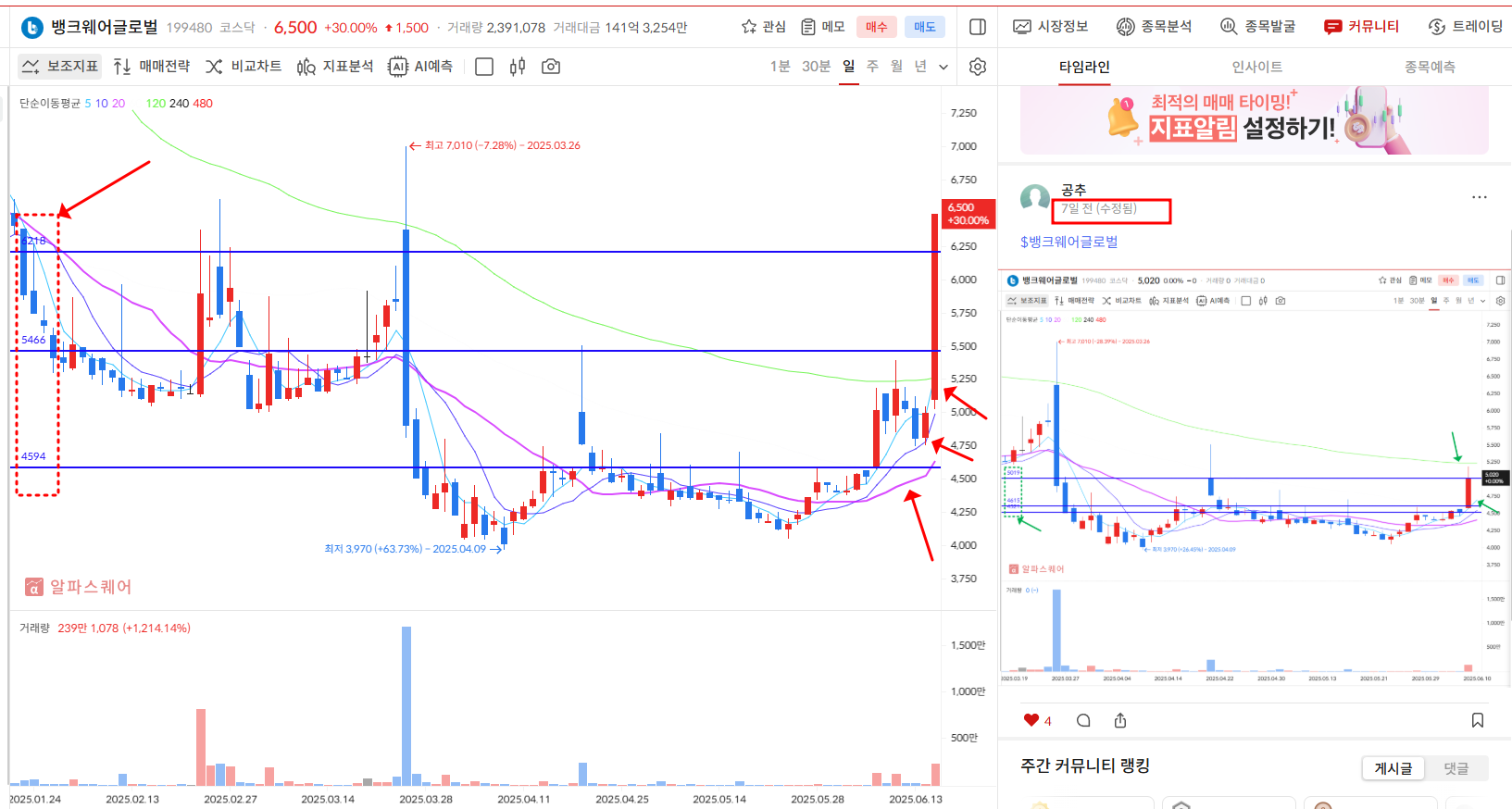Click the 공추 username text

(x=1073, y=190)
